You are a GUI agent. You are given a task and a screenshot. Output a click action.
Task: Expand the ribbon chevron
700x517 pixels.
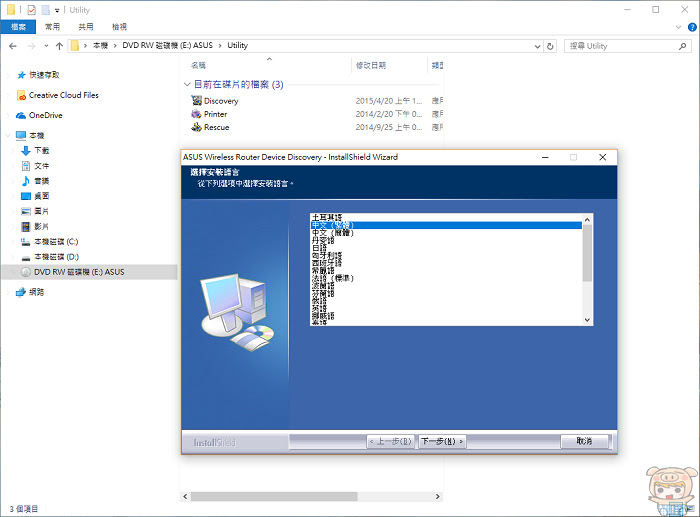679,27
